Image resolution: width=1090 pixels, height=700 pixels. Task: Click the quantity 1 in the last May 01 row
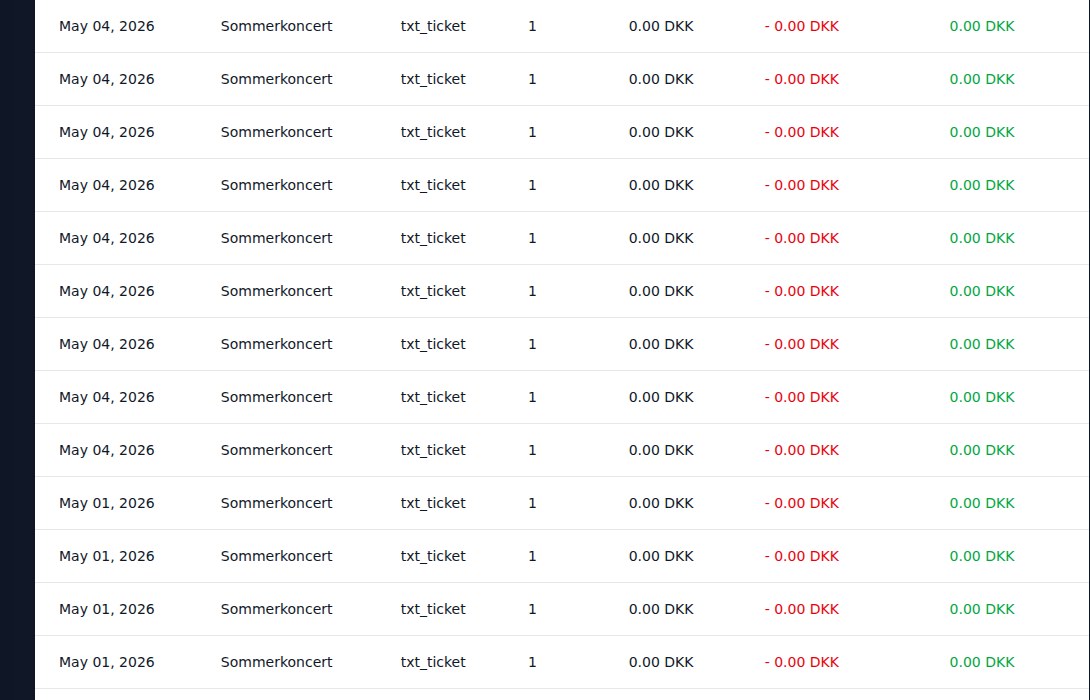(532, 662)
